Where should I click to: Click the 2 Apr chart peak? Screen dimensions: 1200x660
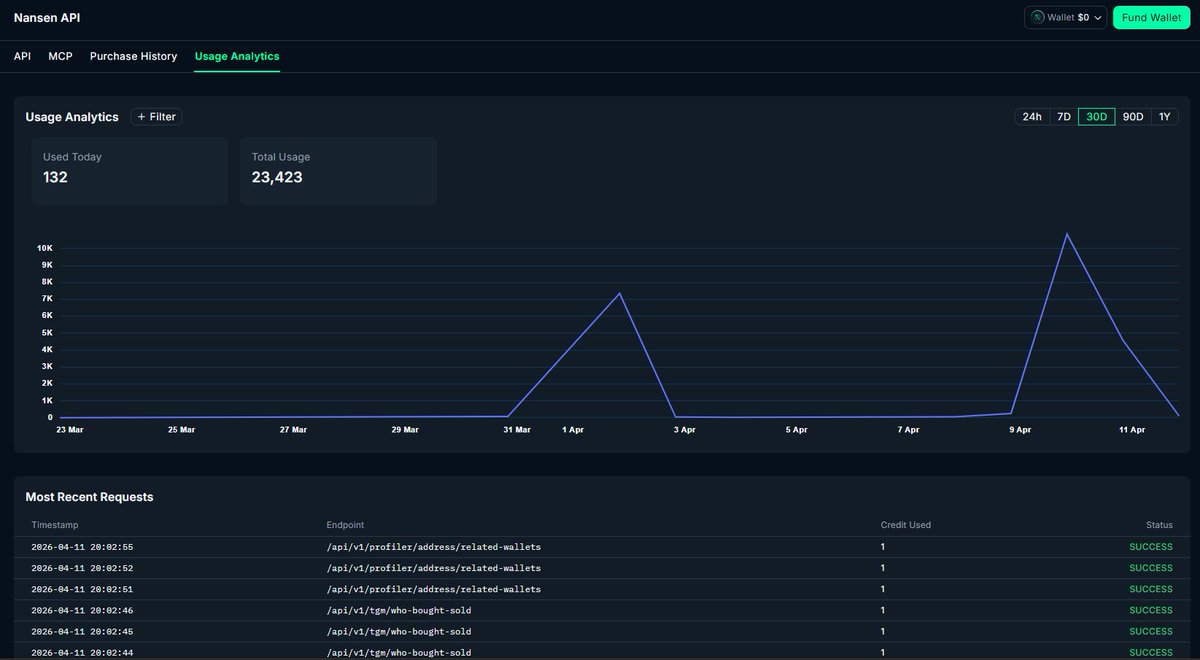(620, 293)
